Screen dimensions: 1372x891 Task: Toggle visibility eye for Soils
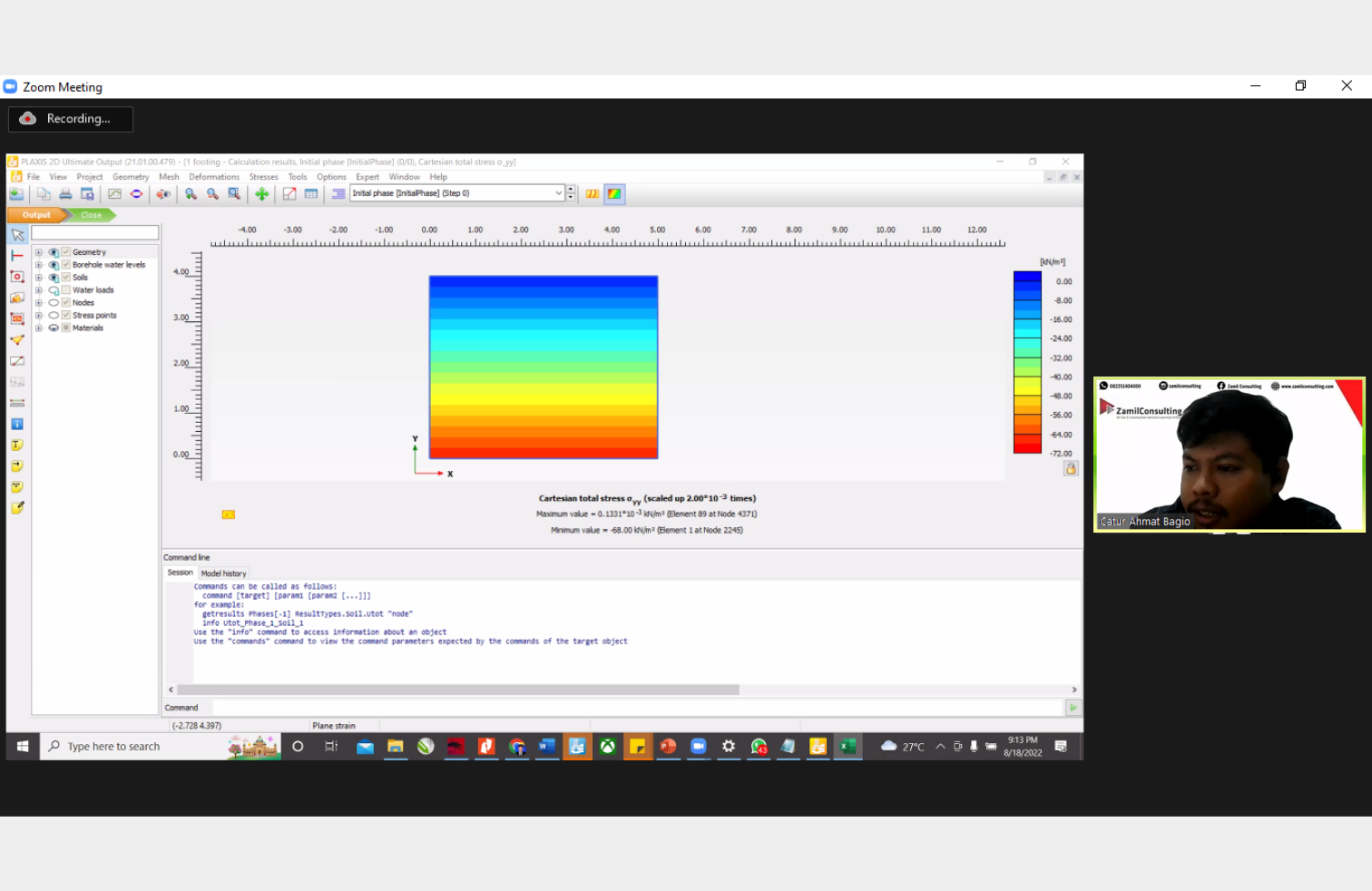[x=54, y=278]
